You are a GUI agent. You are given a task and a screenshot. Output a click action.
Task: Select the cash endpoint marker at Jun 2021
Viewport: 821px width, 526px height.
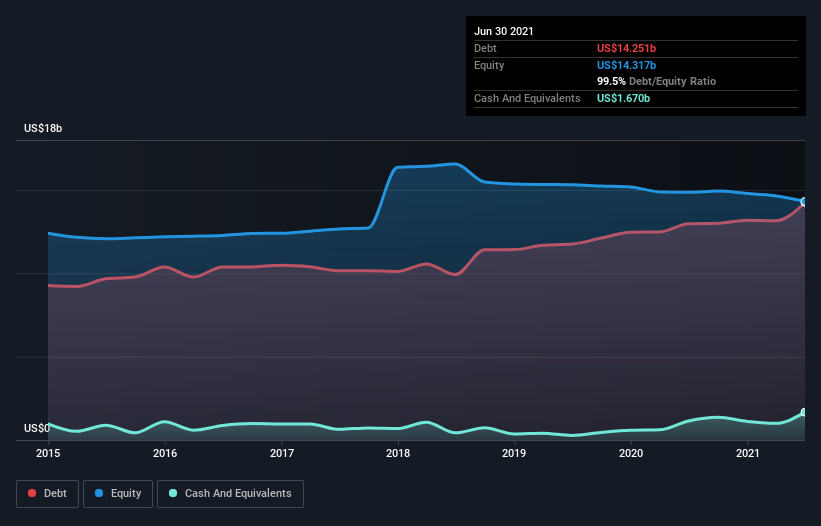[x=804, y=412]
